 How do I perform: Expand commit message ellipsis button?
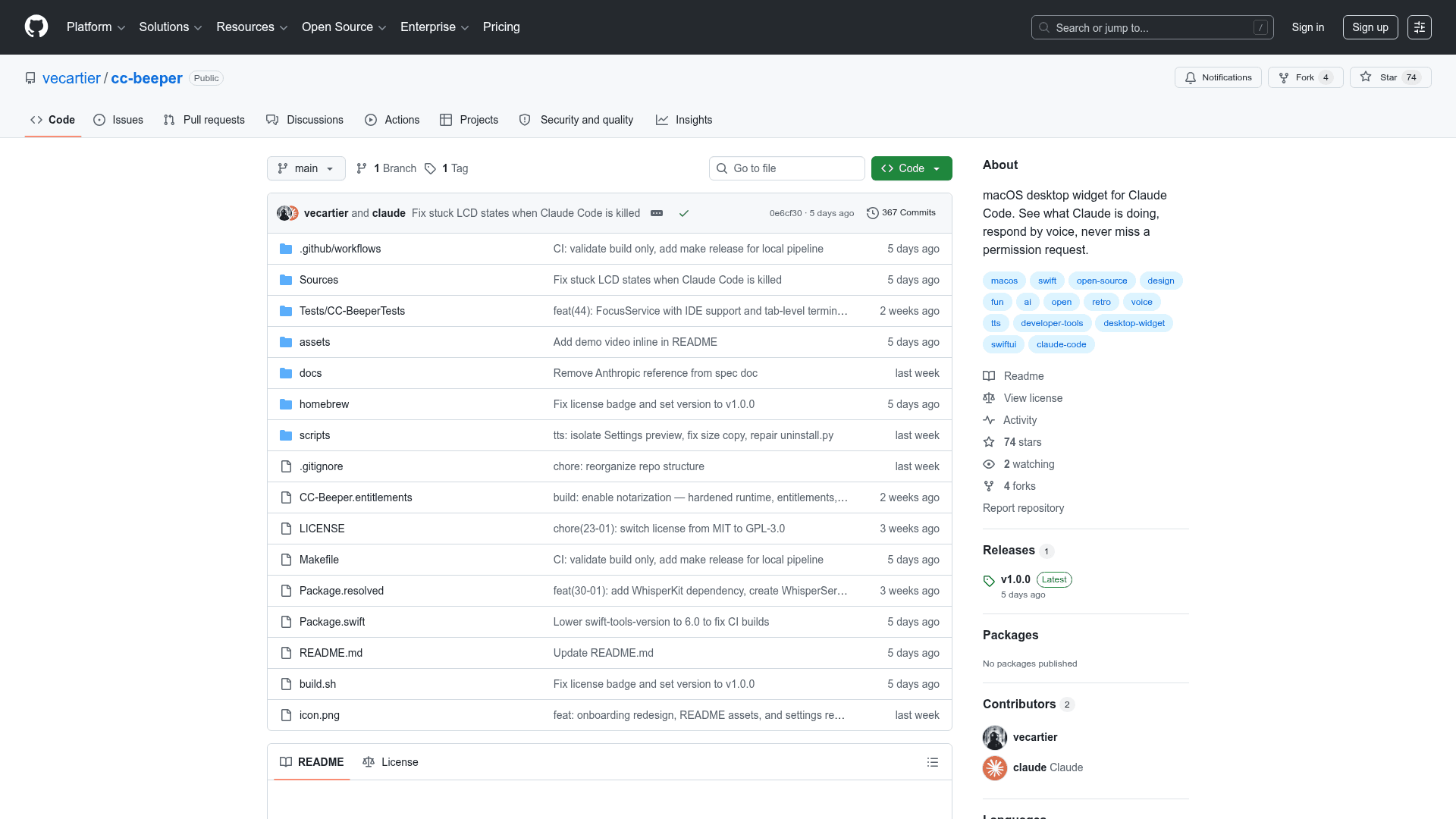[657, 213]
